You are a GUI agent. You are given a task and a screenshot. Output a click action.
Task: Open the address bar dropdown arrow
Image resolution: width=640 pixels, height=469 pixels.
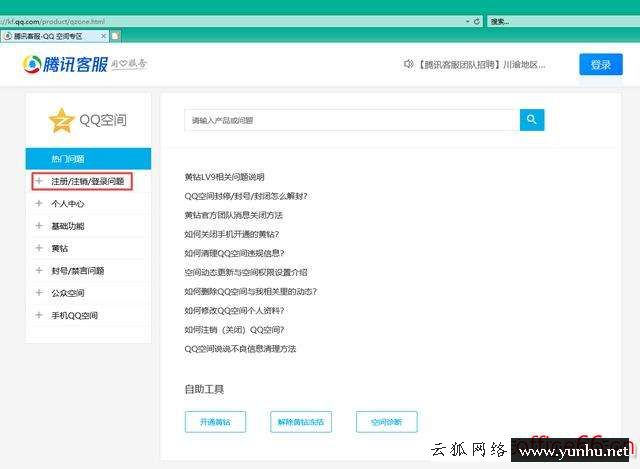coord(468,21)
